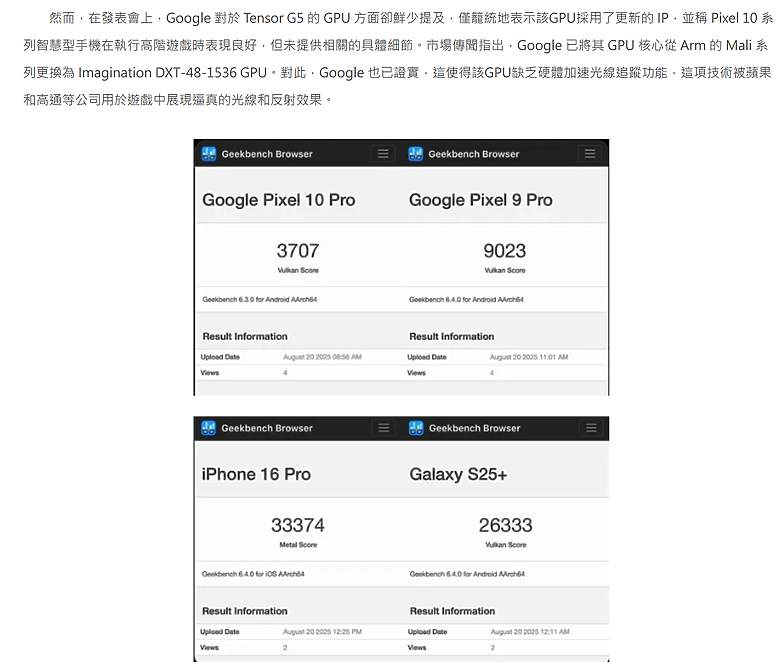Click Geekbench Browser title above iPhone 16 Pro
780x667 pixels.
(267, 428)
